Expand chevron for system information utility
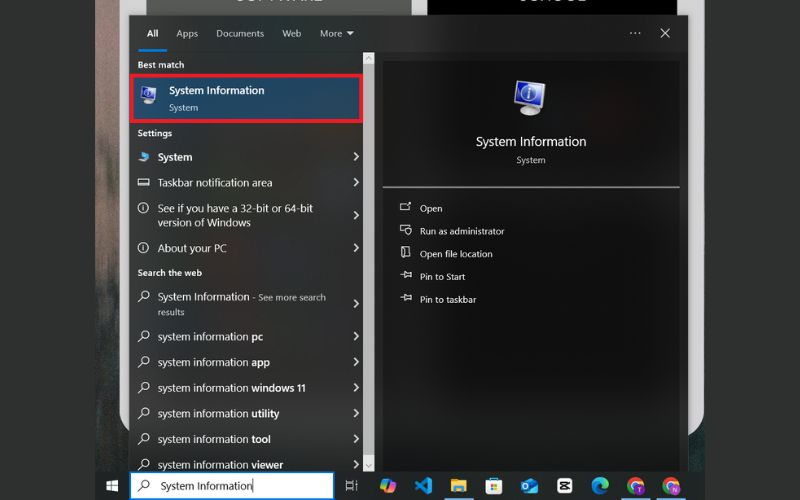800x500 pixels. [356, 413]
